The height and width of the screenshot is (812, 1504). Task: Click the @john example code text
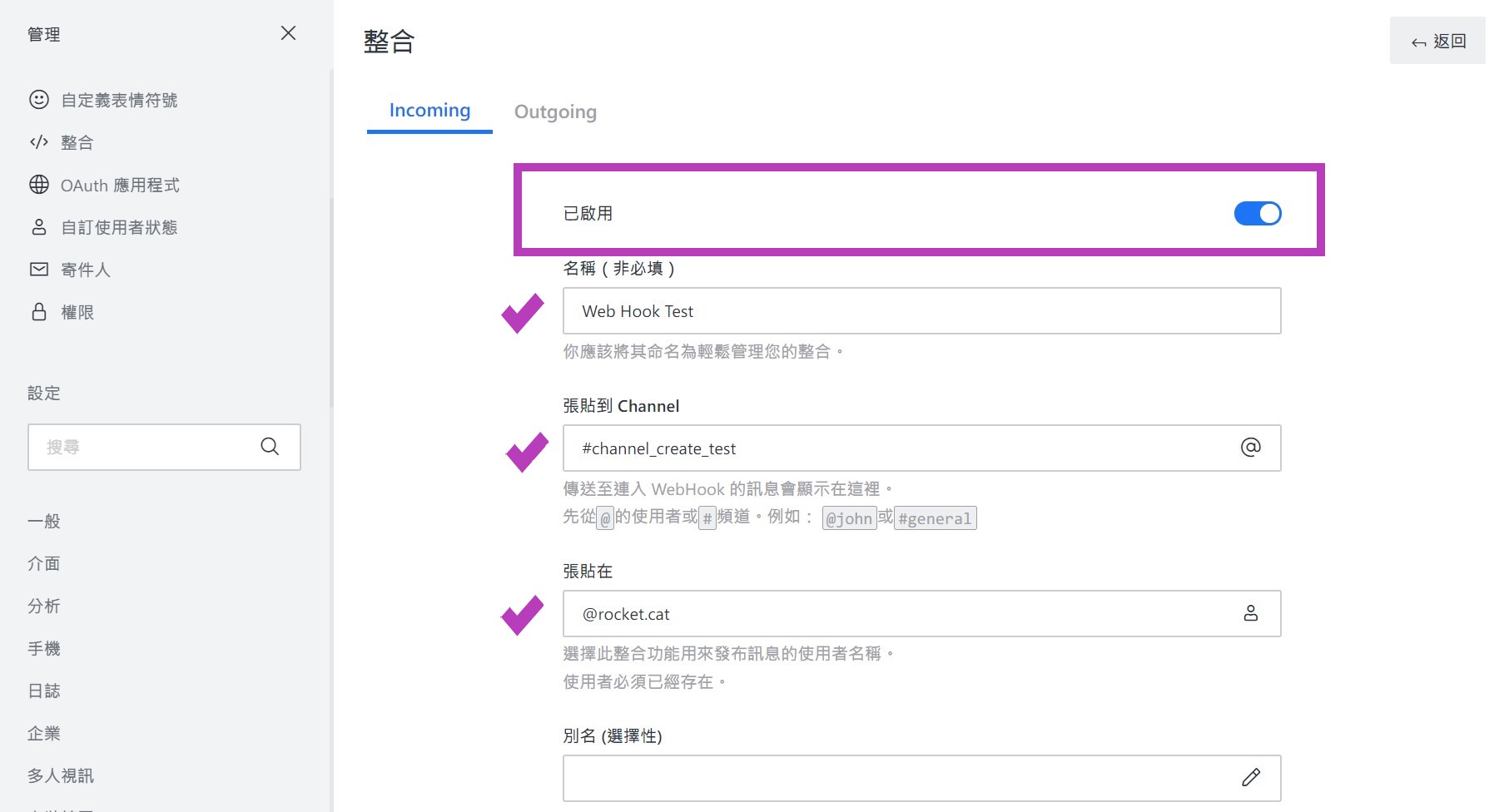tap(849, 518)
